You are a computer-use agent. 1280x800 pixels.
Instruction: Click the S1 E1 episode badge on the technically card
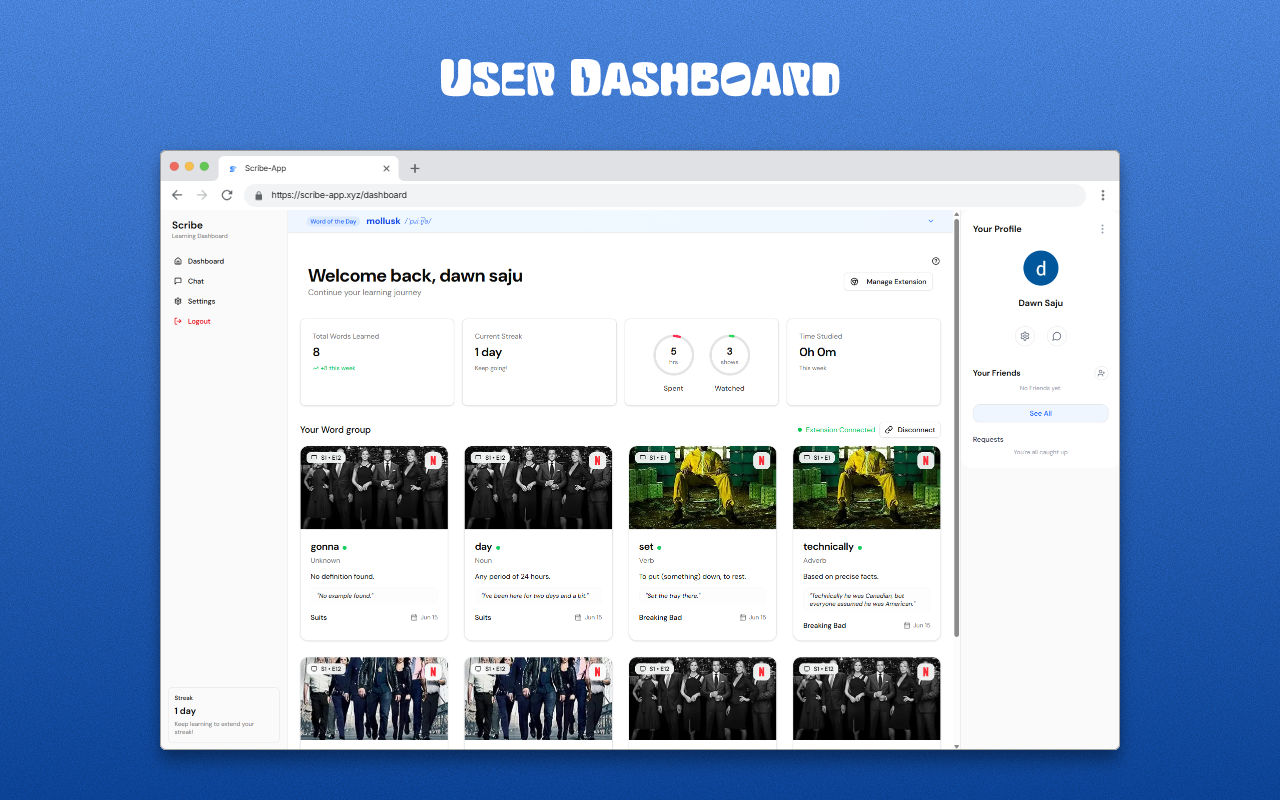click(x=817, y=457)
